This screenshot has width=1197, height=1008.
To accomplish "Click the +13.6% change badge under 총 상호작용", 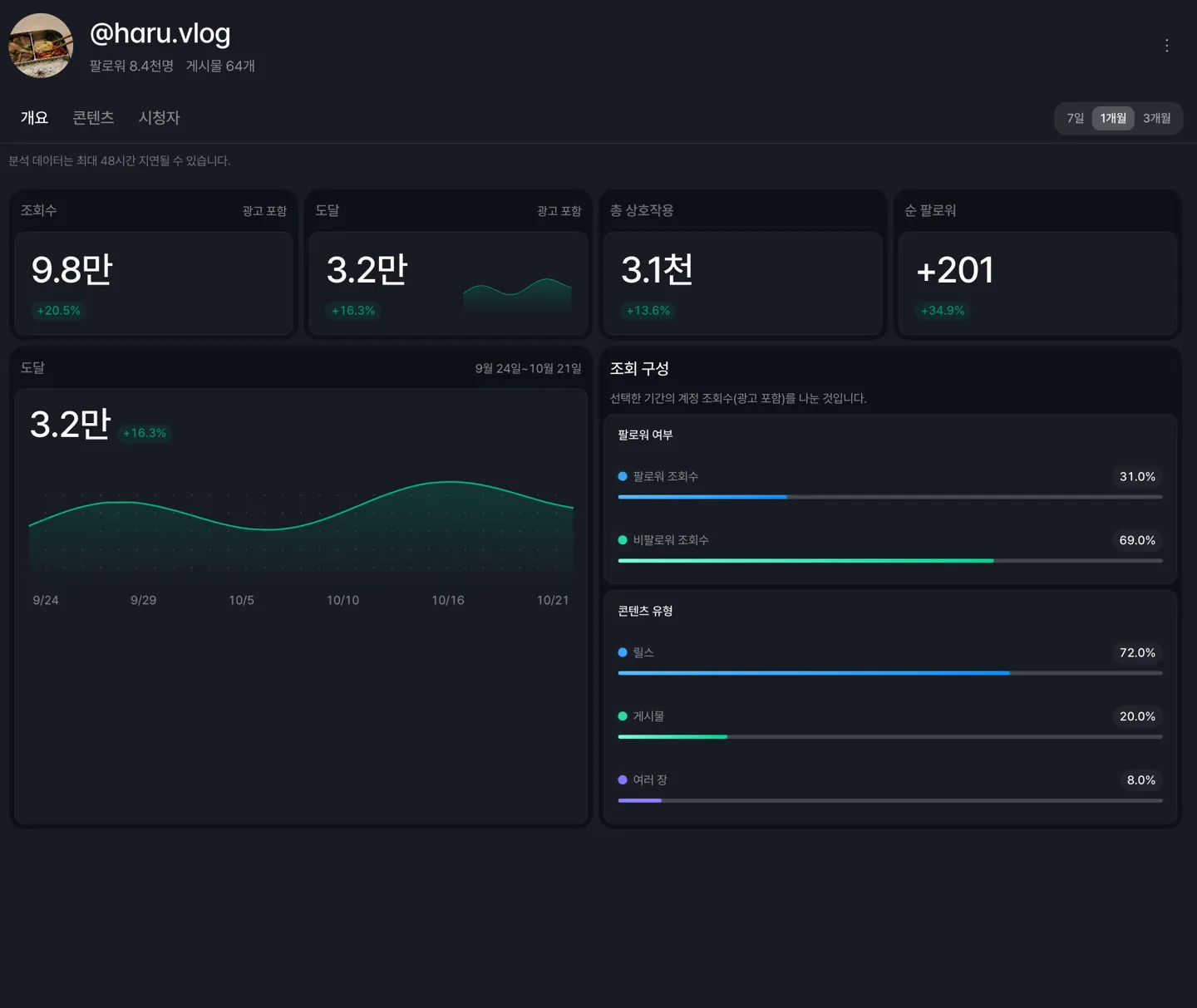I will pos(648,311).
